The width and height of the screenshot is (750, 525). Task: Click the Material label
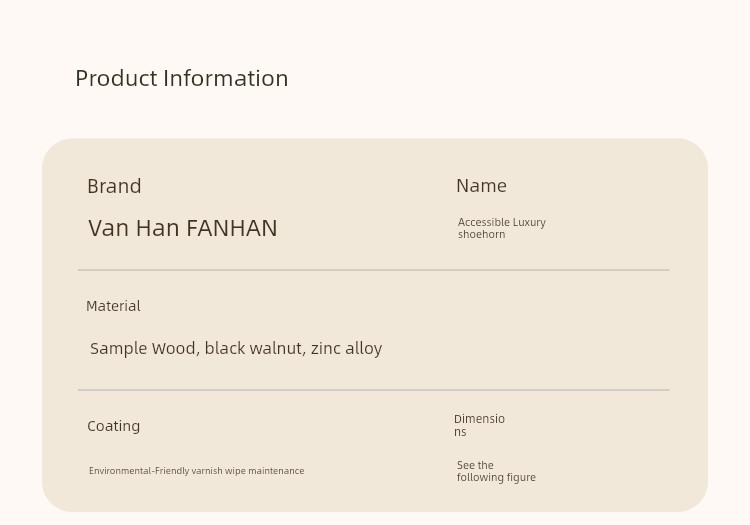coord(113,306)
